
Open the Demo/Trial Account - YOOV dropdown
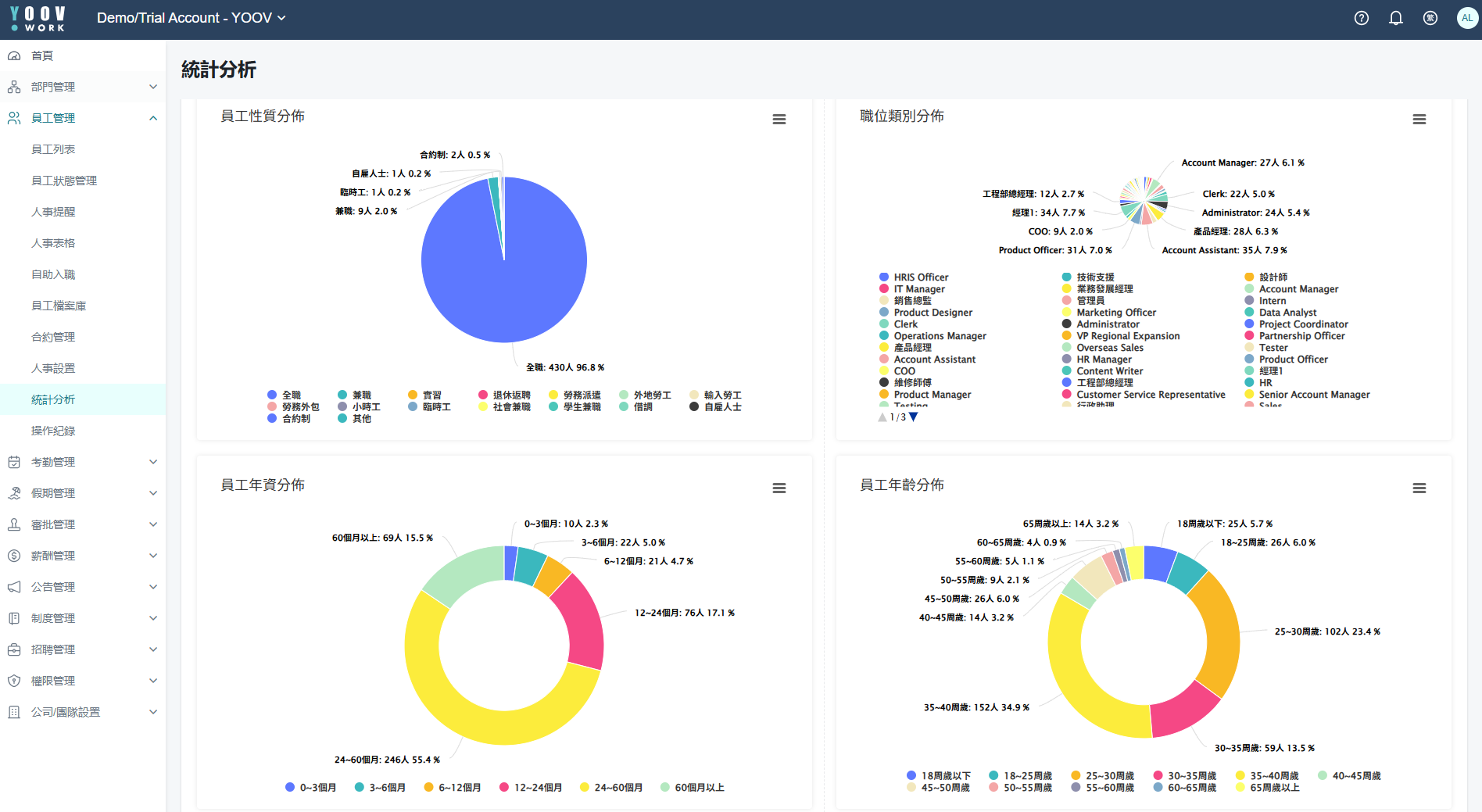[x=191, y=18]
